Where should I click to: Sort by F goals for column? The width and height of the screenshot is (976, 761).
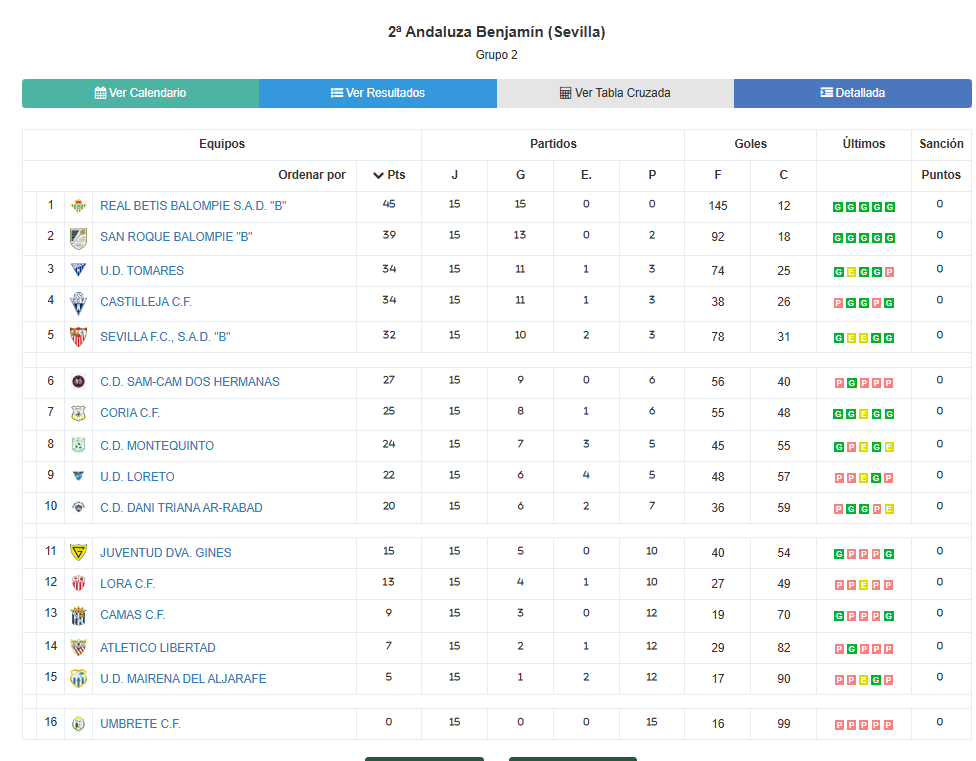click(x=718, y=175)
